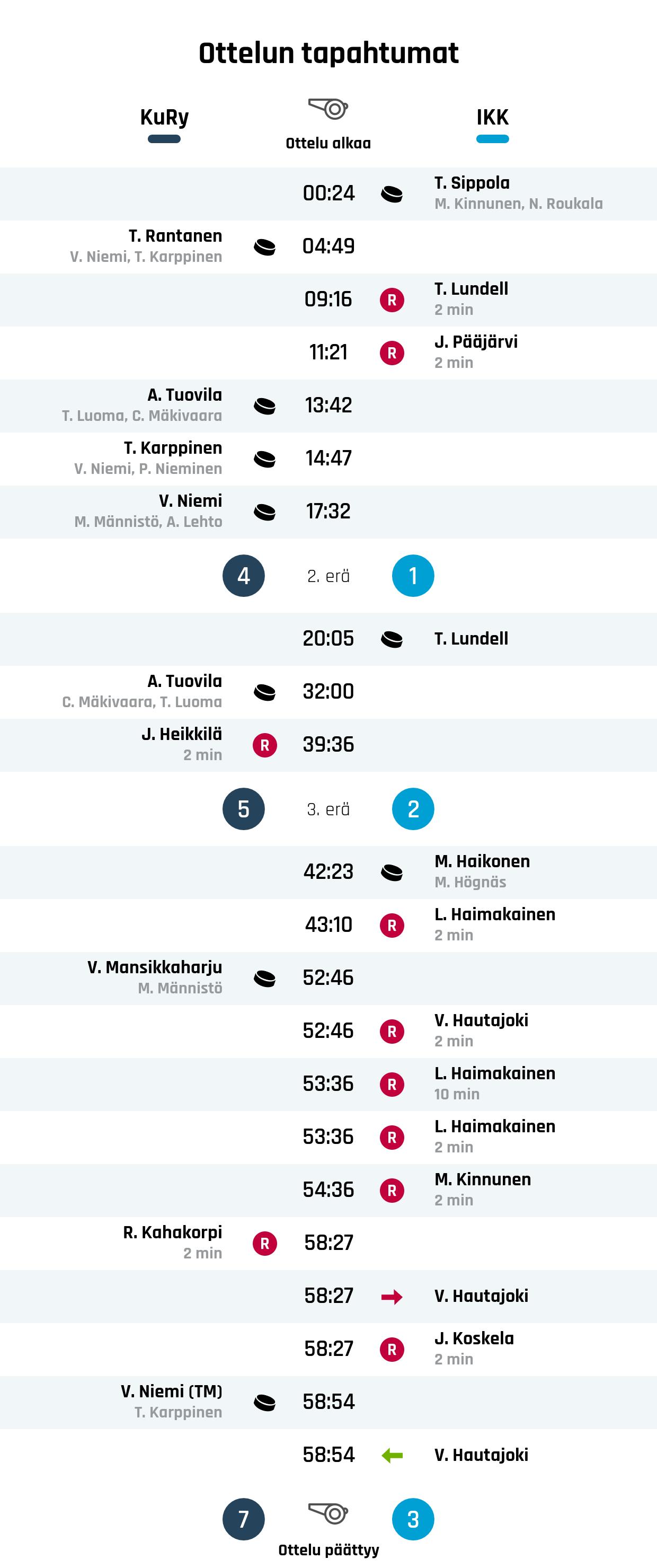Click the puck icon at 00:24
This screenshot has width=657, height=1568.
click(392, 194)
